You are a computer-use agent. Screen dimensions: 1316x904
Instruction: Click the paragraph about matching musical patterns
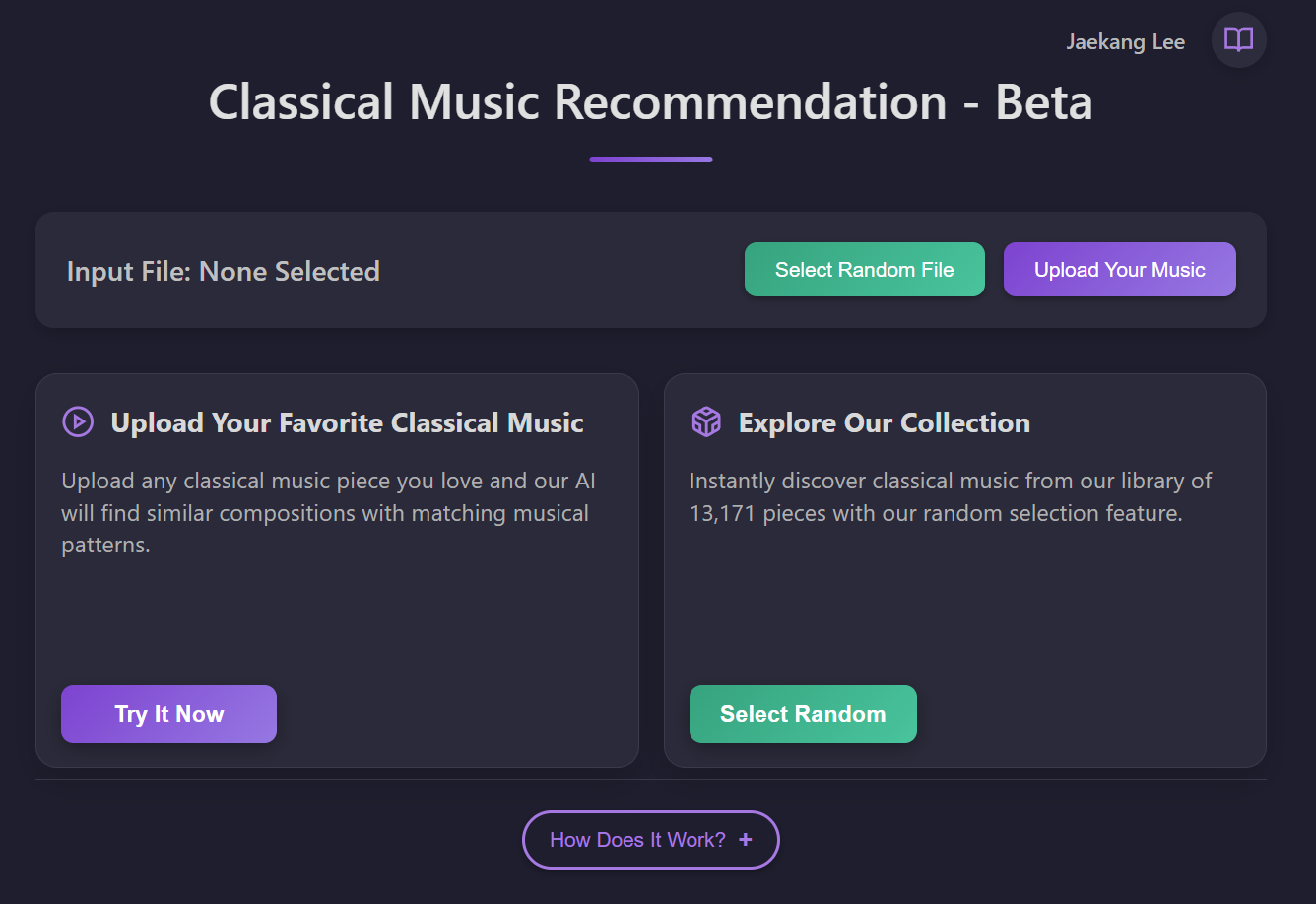coord(329,512)
